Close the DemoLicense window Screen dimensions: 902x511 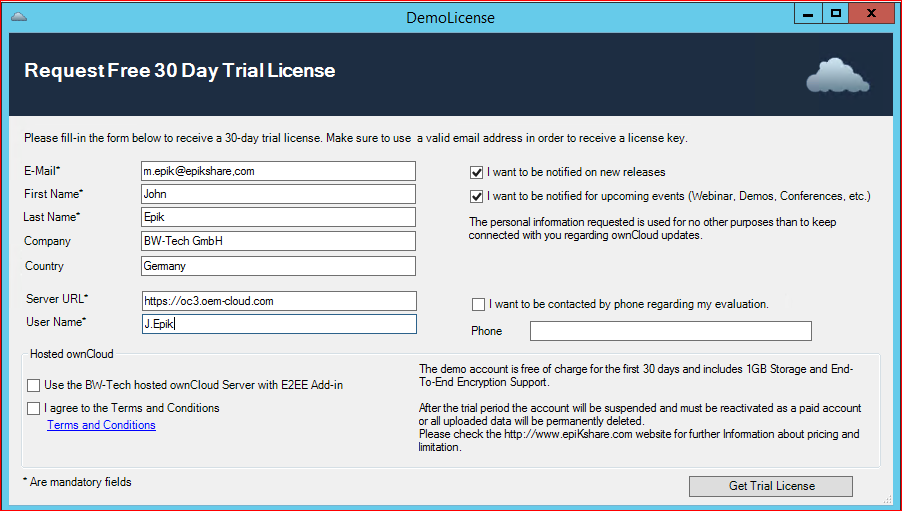click(871, 13)
